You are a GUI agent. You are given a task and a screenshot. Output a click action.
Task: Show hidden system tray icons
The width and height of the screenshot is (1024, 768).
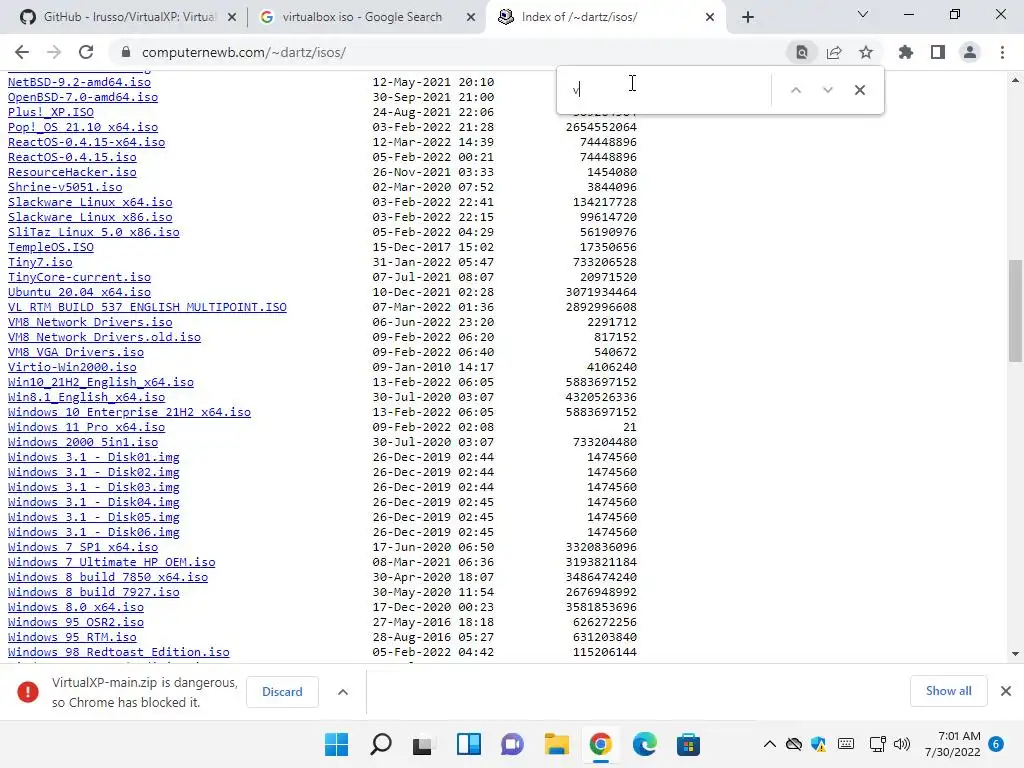(770, 744)
